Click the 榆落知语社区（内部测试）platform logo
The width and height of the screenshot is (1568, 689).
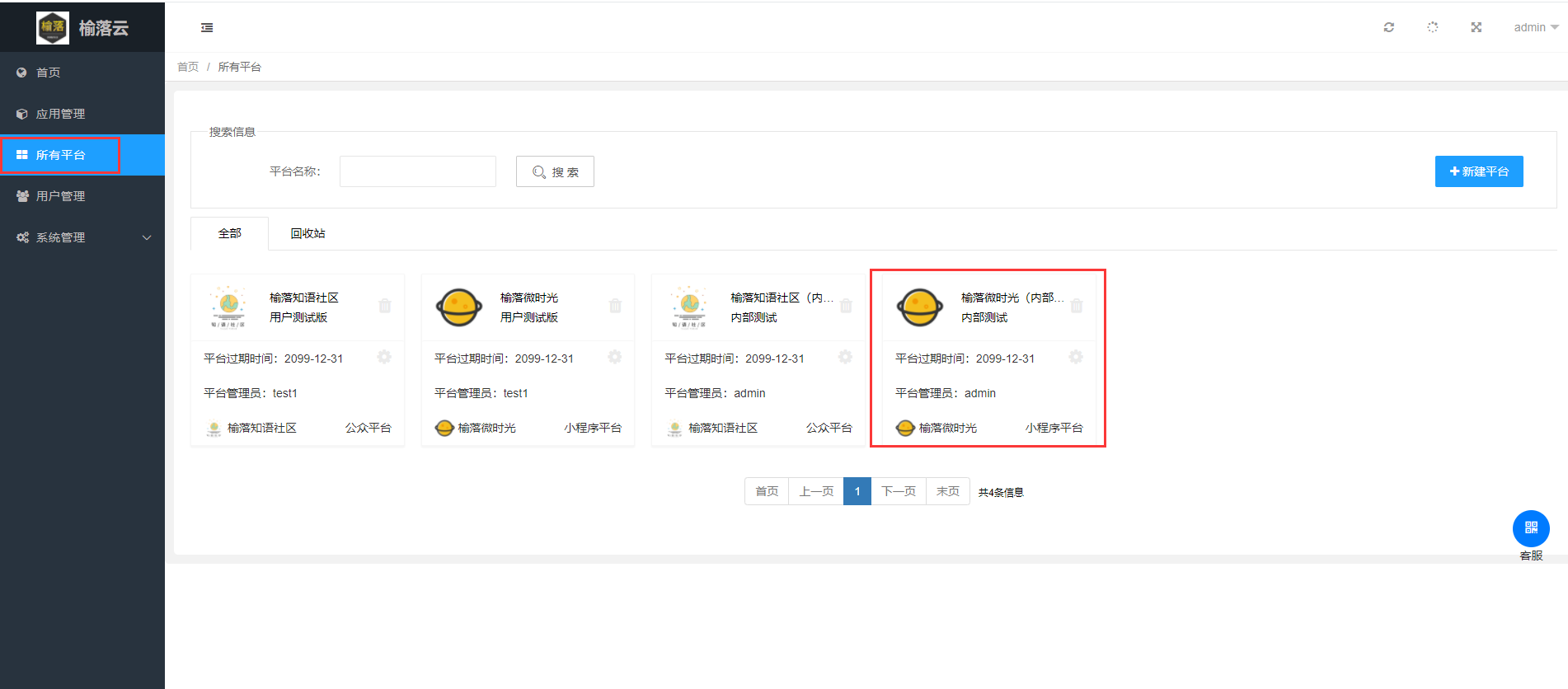coord(689,307)
